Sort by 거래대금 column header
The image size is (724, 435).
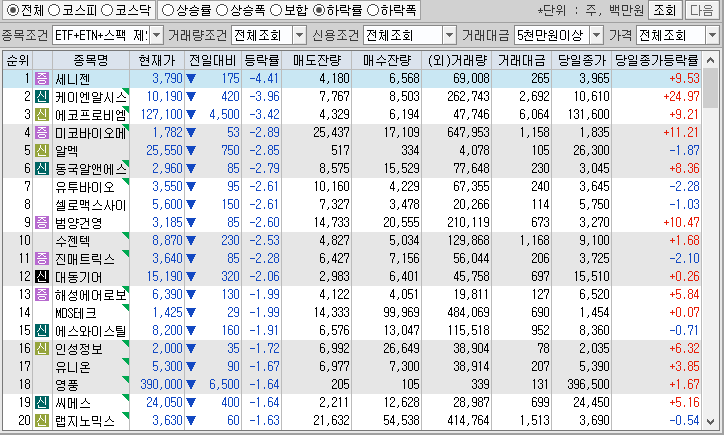522,60
